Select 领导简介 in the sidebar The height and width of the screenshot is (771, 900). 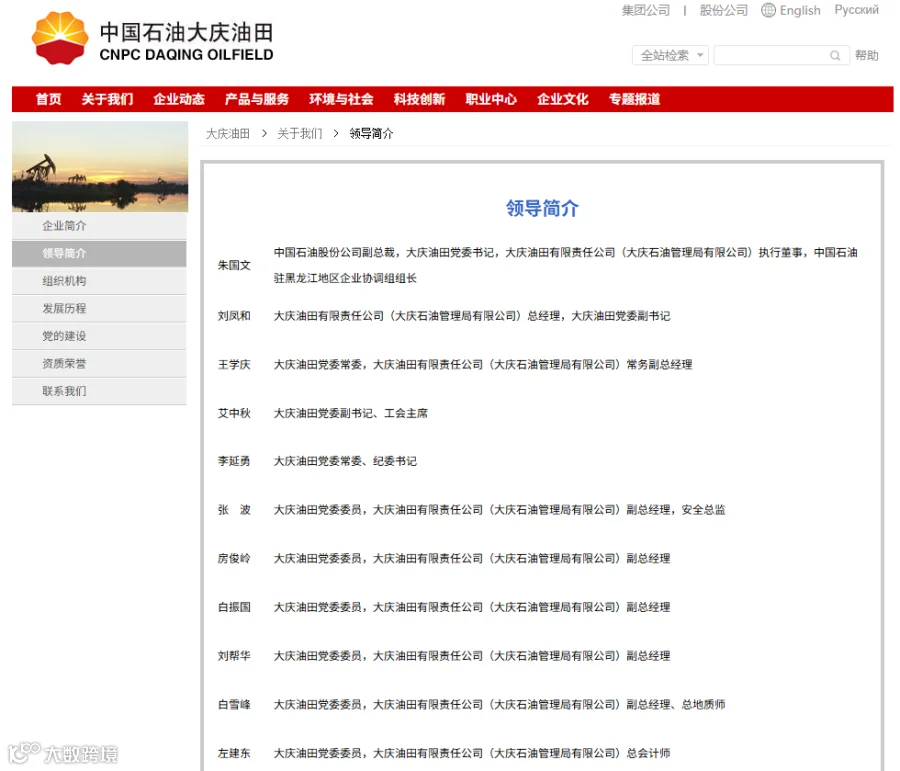coord(99,253)
